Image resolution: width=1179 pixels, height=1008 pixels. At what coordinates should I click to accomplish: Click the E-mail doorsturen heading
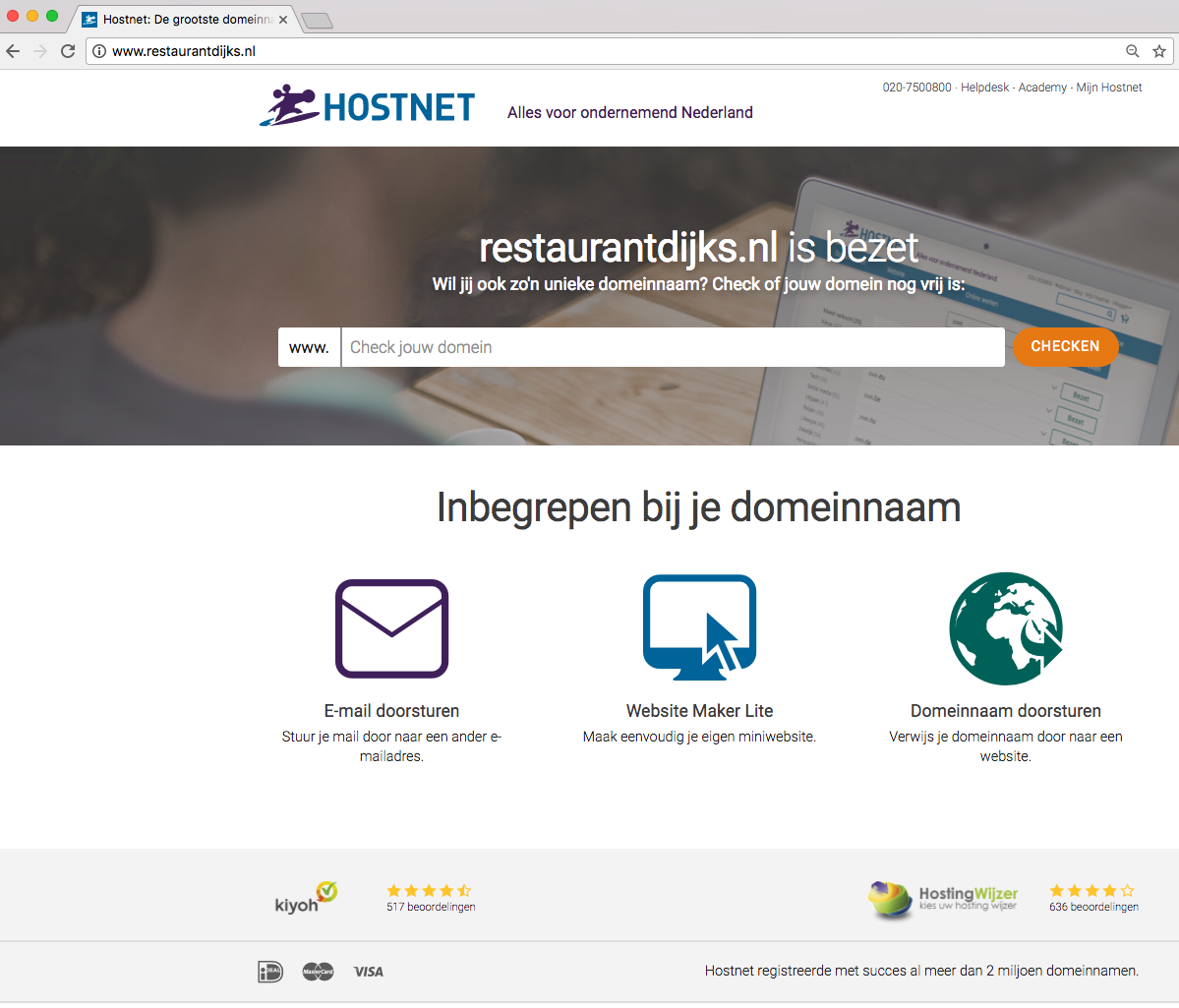coord(391,711)
